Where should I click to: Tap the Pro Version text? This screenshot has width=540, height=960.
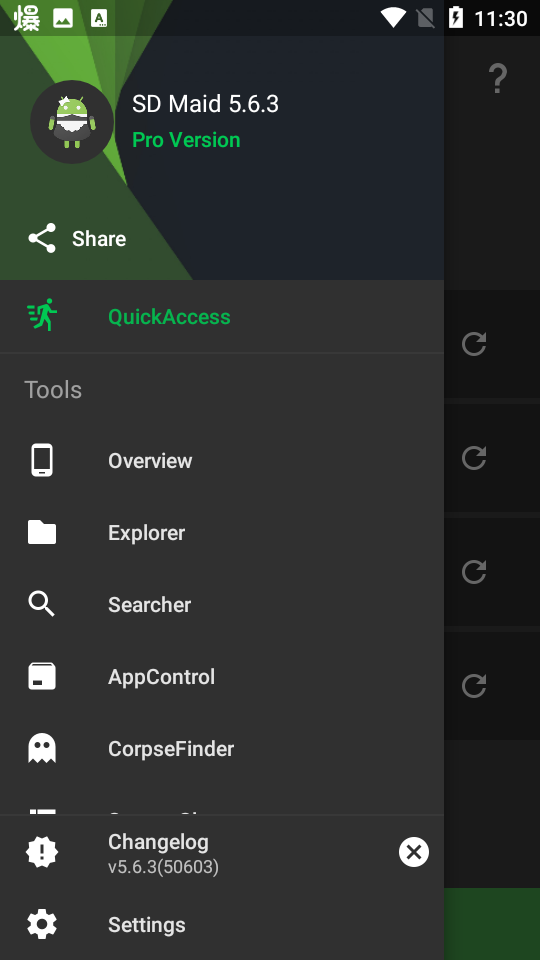tap(186, 140)
